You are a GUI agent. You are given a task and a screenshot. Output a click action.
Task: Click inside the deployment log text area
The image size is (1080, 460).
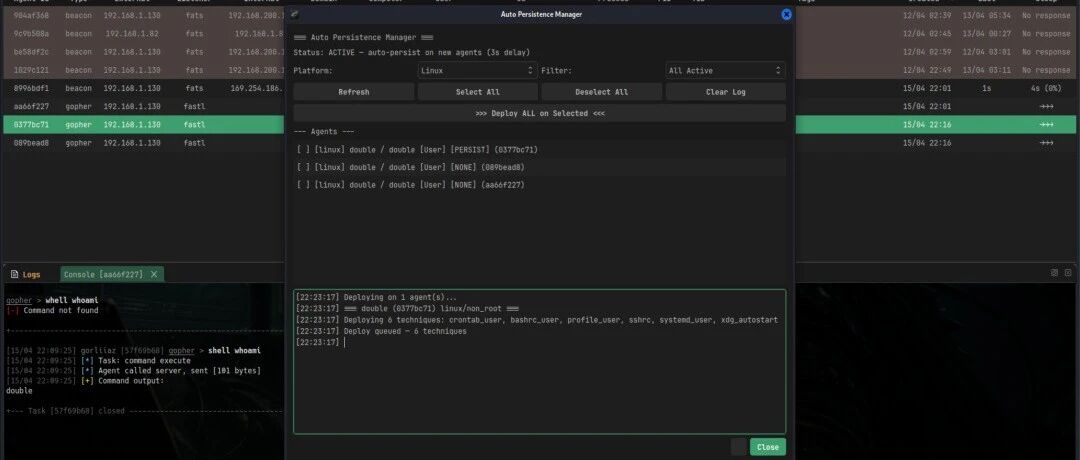click(539, 362)
